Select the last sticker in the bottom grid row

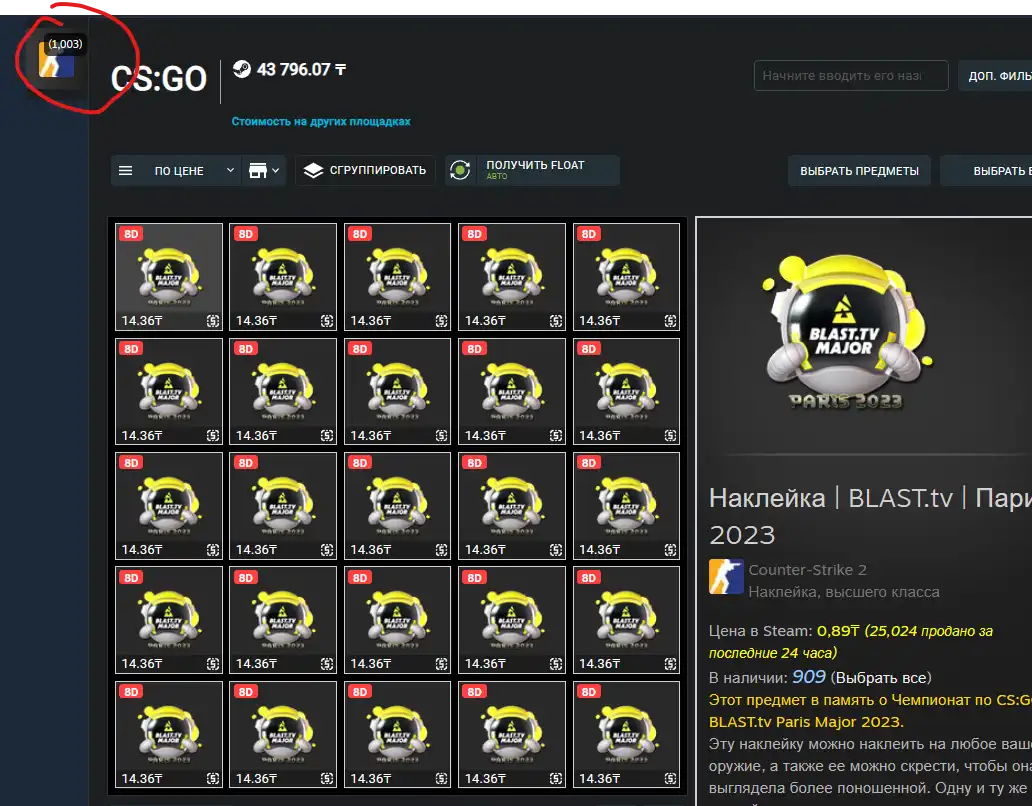pos(627,734)
